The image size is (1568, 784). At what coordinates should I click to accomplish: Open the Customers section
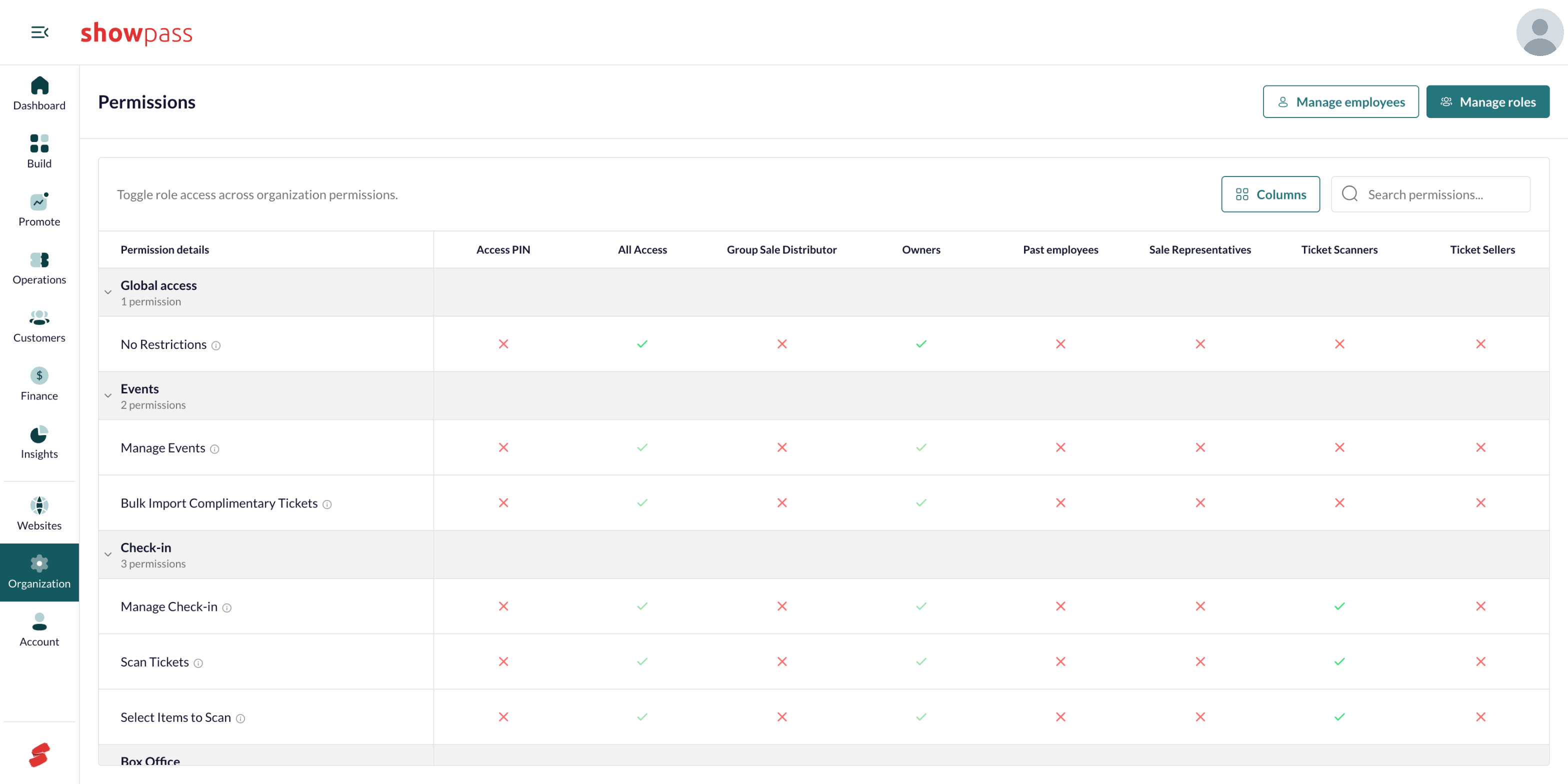tap(39, 326)
